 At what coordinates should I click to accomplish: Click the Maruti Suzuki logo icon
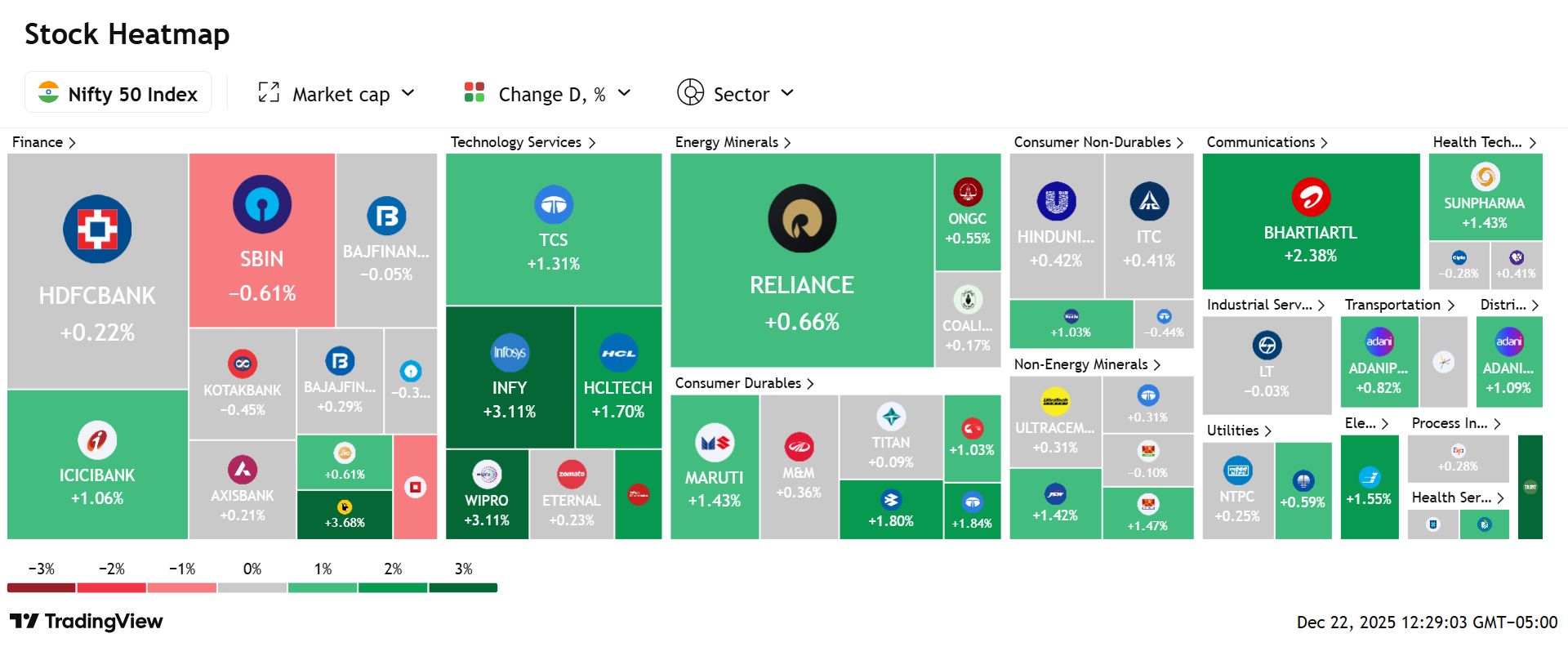(714, 443)
